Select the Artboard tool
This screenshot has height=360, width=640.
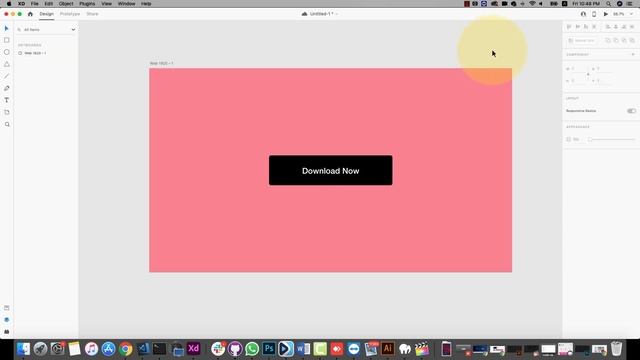[x=7, y=112]
